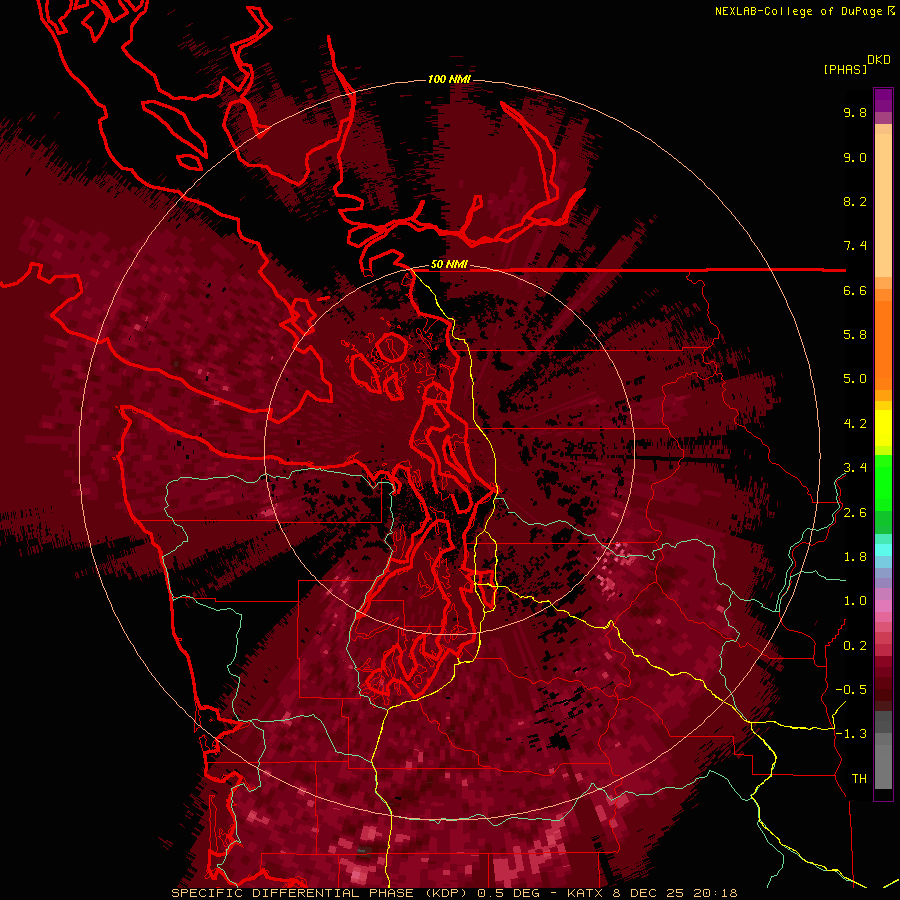This screenshot has width=900, height=900.
Task: Click the orange segment of the color scale
Action: [x=883, y=344]
